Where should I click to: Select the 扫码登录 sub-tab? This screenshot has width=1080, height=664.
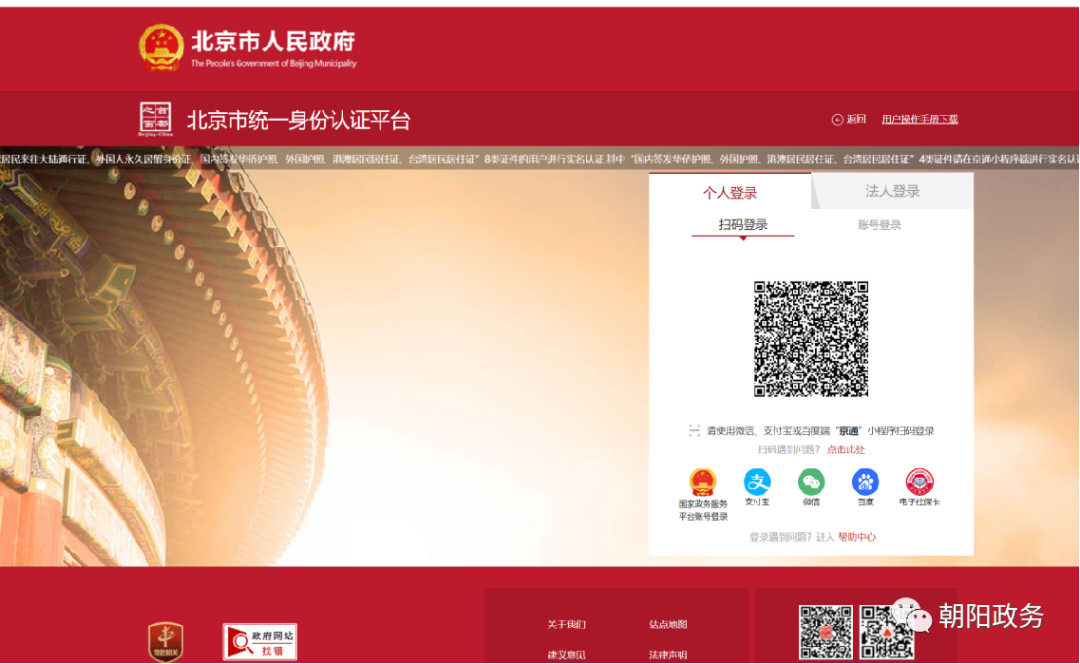[742, 225]
